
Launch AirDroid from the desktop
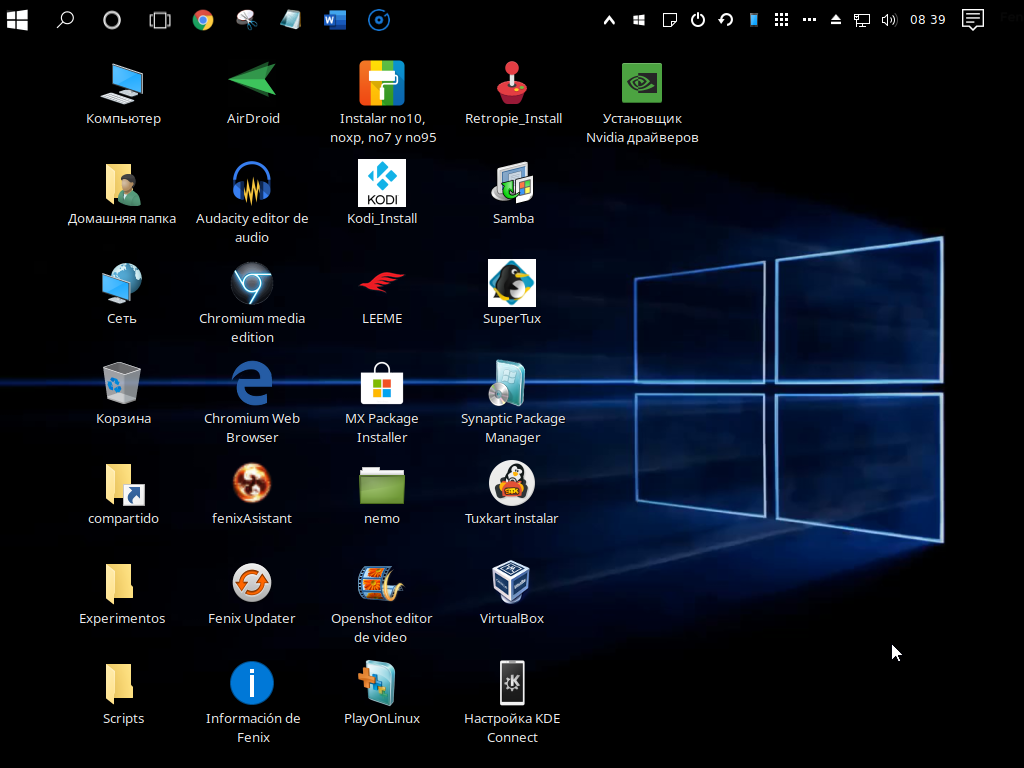click(x=252, y=80)
